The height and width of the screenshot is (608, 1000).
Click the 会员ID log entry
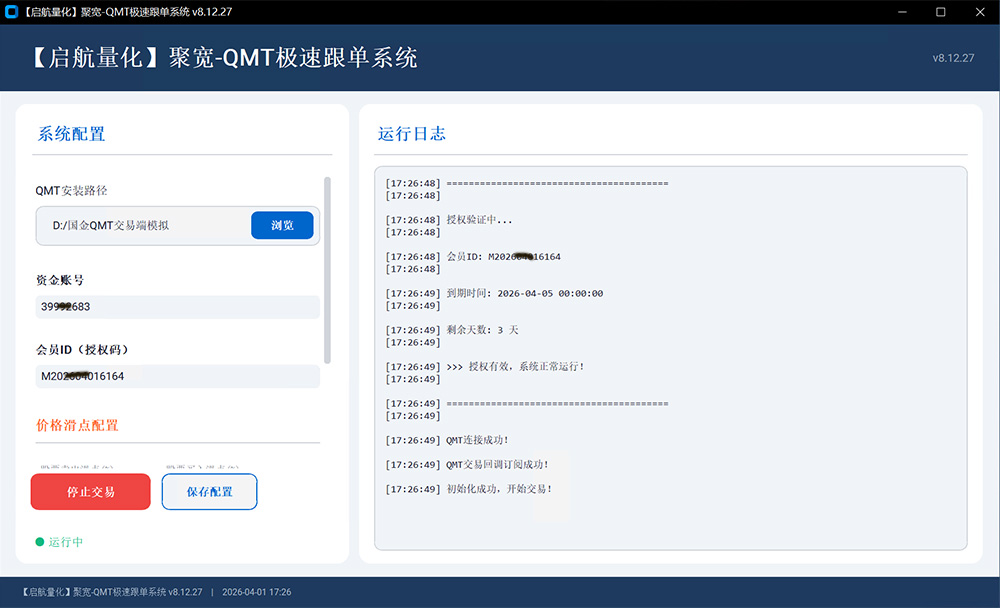(473, 256)
